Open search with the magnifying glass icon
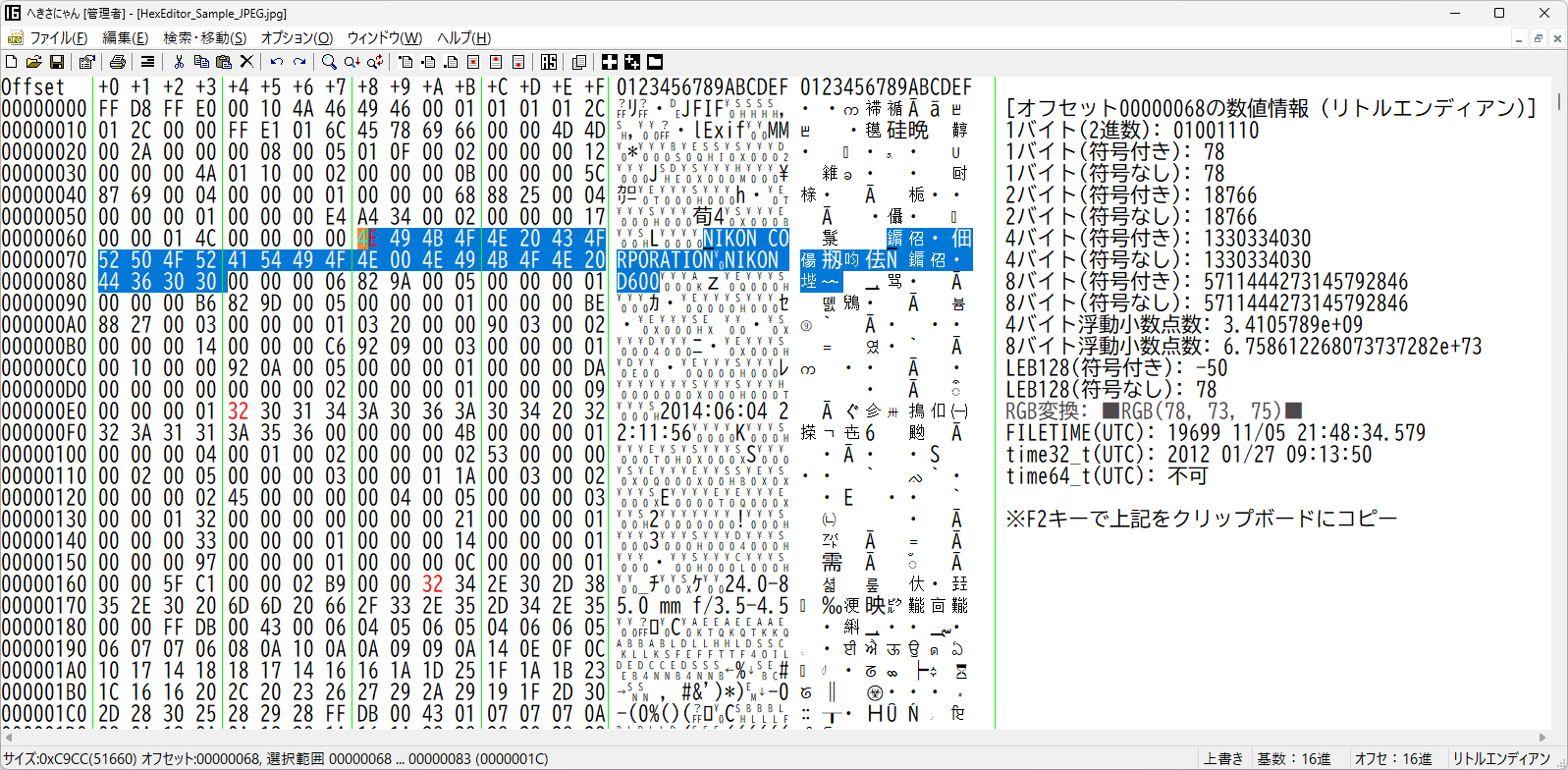The image size is (1568, 770). 329,62
